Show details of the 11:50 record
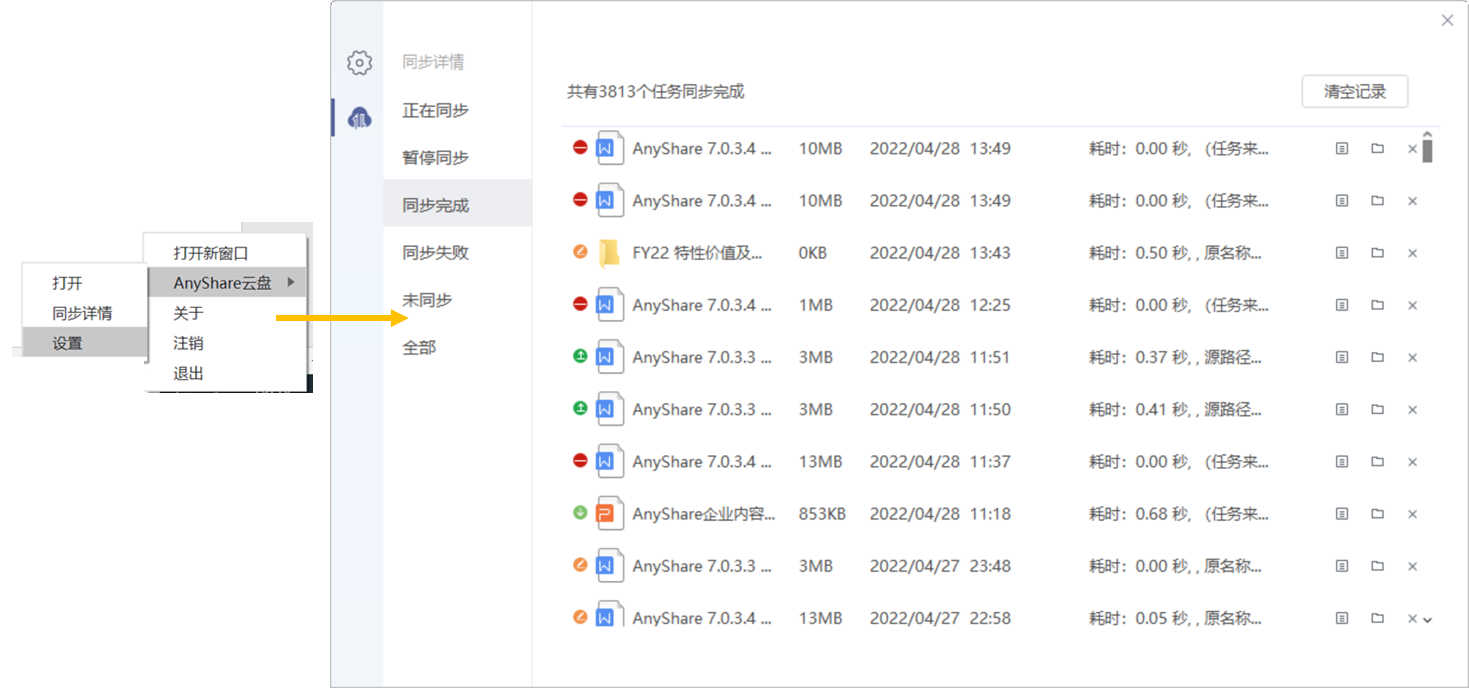 [1342, 409]
